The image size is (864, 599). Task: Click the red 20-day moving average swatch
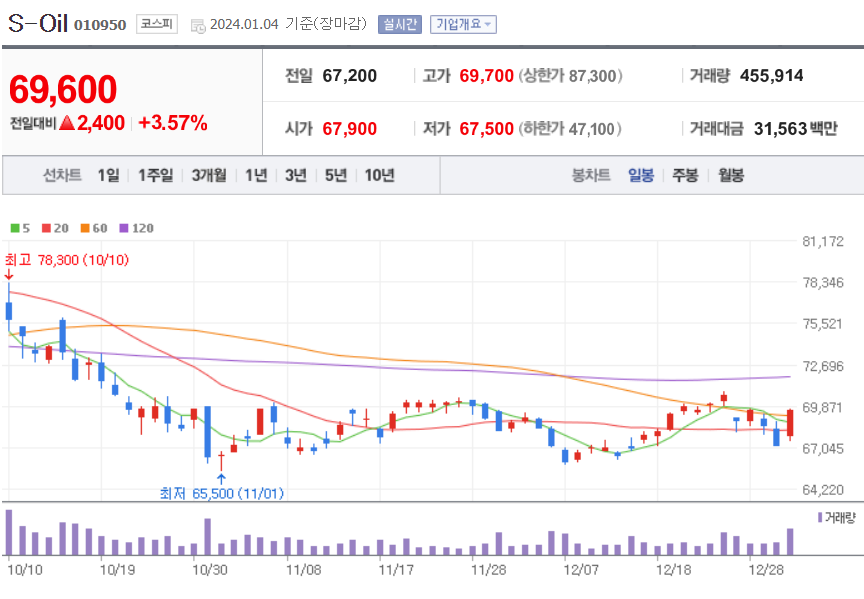coord(46,228)
